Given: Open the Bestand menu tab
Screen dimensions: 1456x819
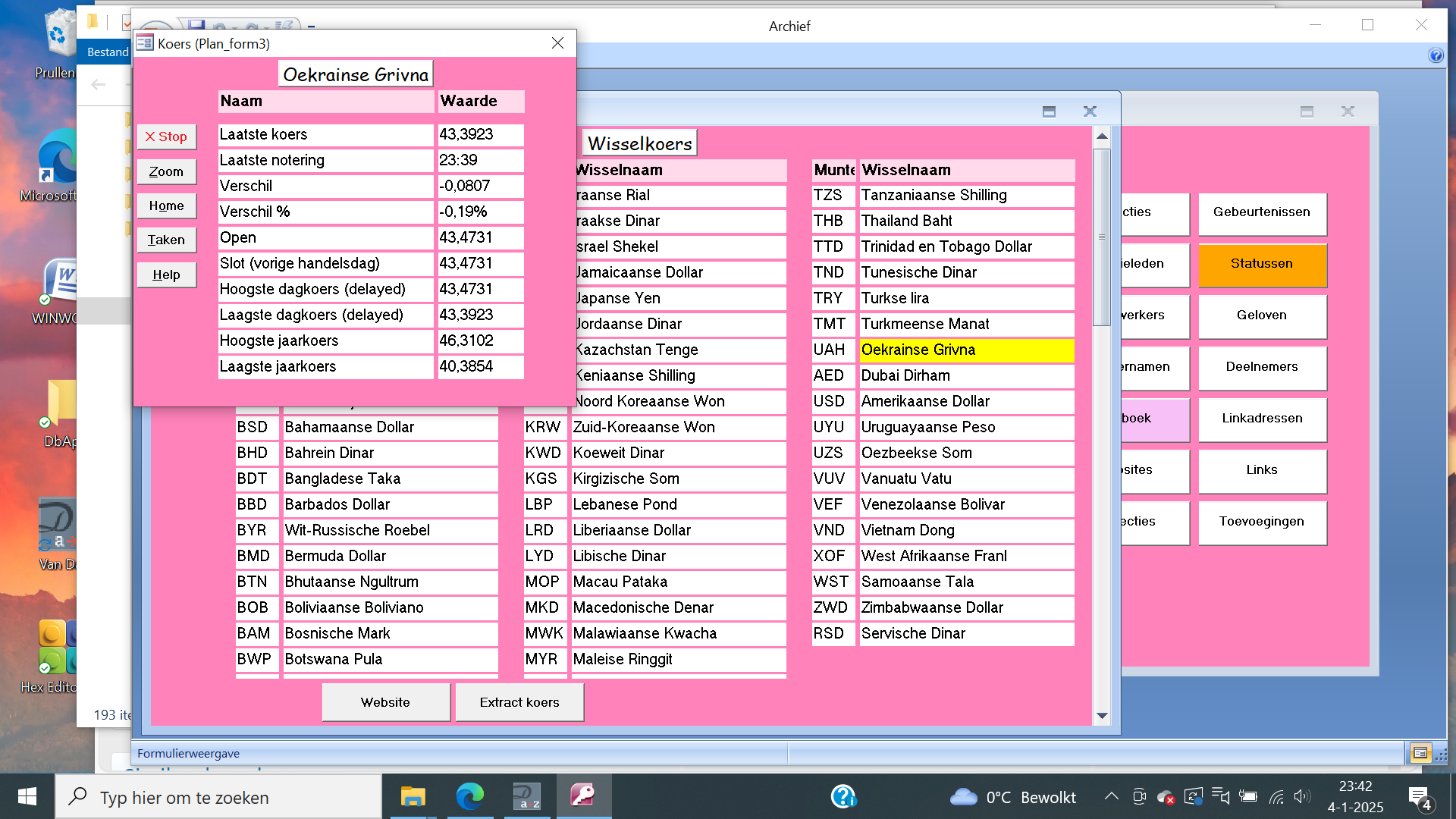Looking at the screenshot, I should pyautogui.click(x=107, y=52).
